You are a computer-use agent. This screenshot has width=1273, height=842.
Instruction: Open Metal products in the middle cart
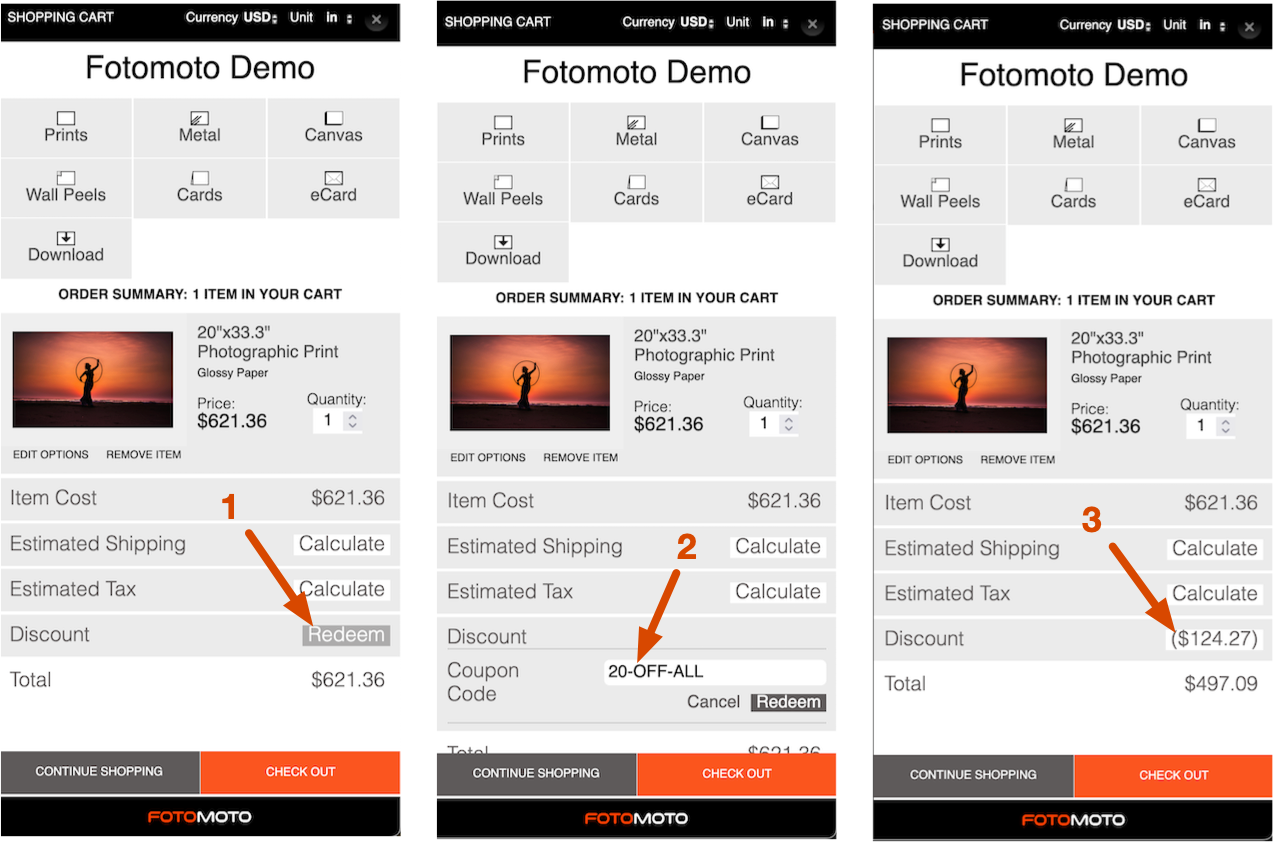click(x=637, y=131)
